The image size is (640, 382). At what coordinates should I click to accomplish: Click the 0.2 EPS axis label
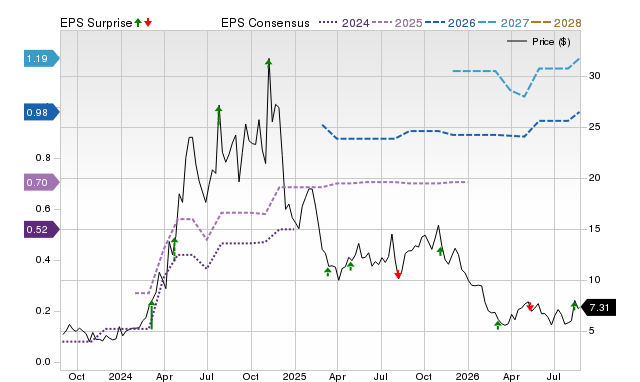click(43, 311)
